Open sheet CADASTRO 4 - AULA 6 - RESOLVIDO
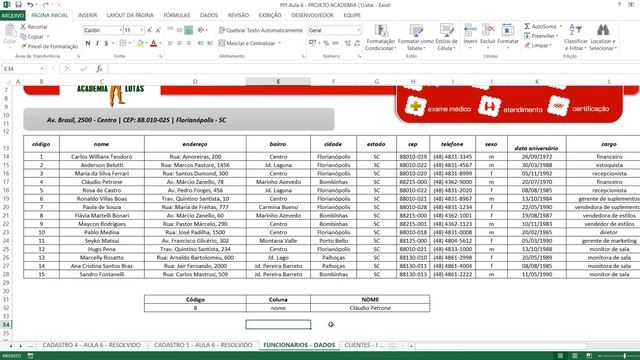The width and height of the screenshot is (640, 360). coord(91,345)
